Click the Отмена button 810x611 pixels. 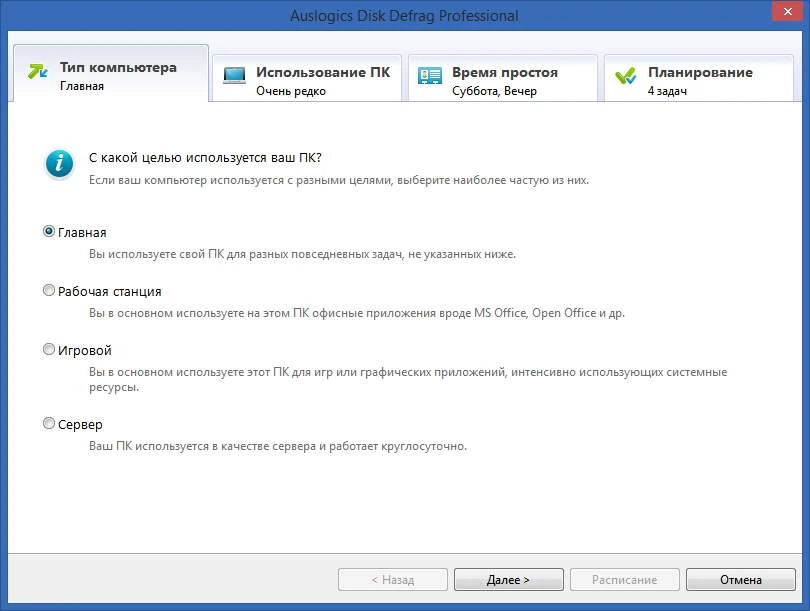[x=740, y=579]
